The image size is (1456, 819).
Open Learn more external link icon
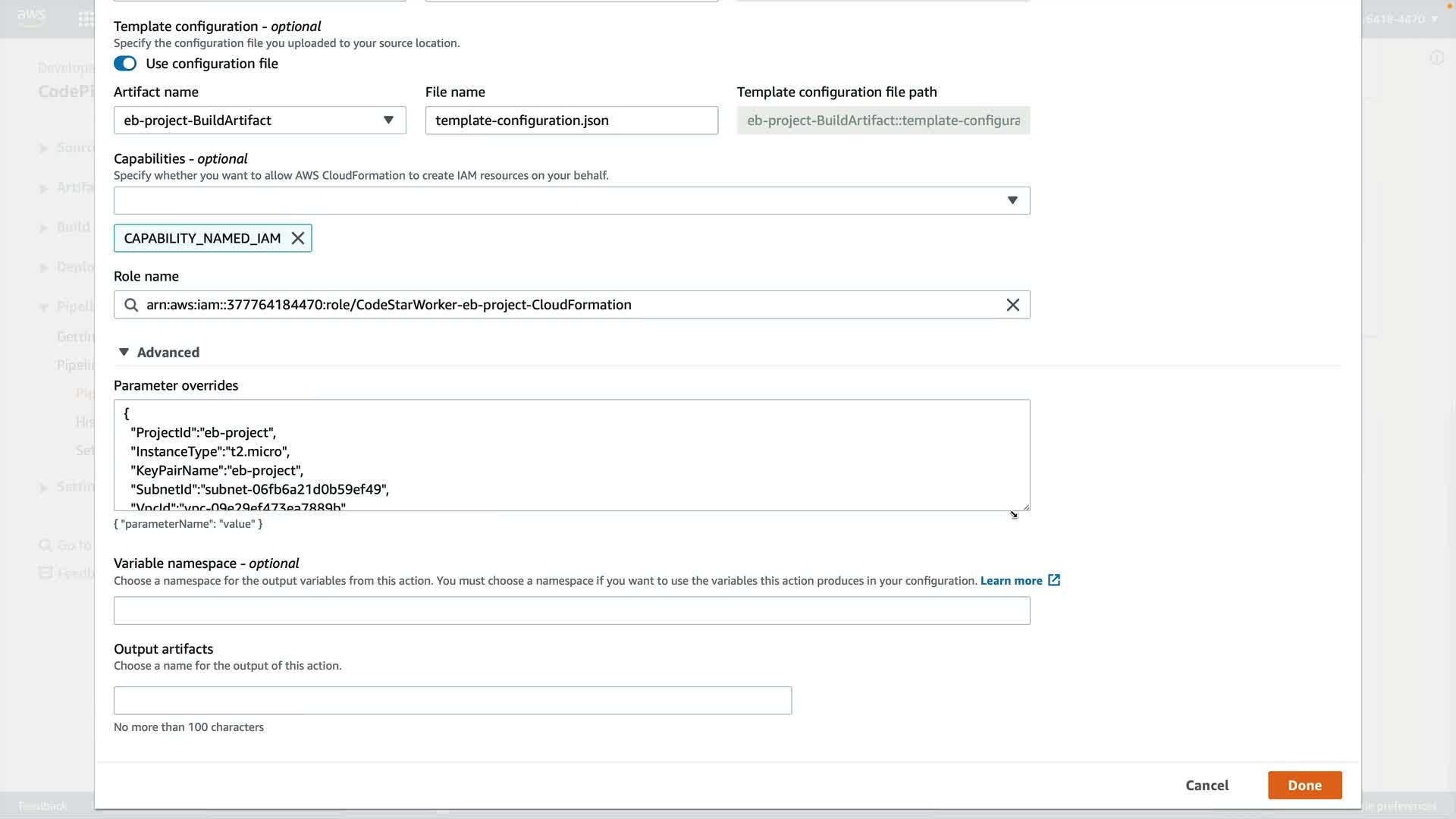[1054, 580]
